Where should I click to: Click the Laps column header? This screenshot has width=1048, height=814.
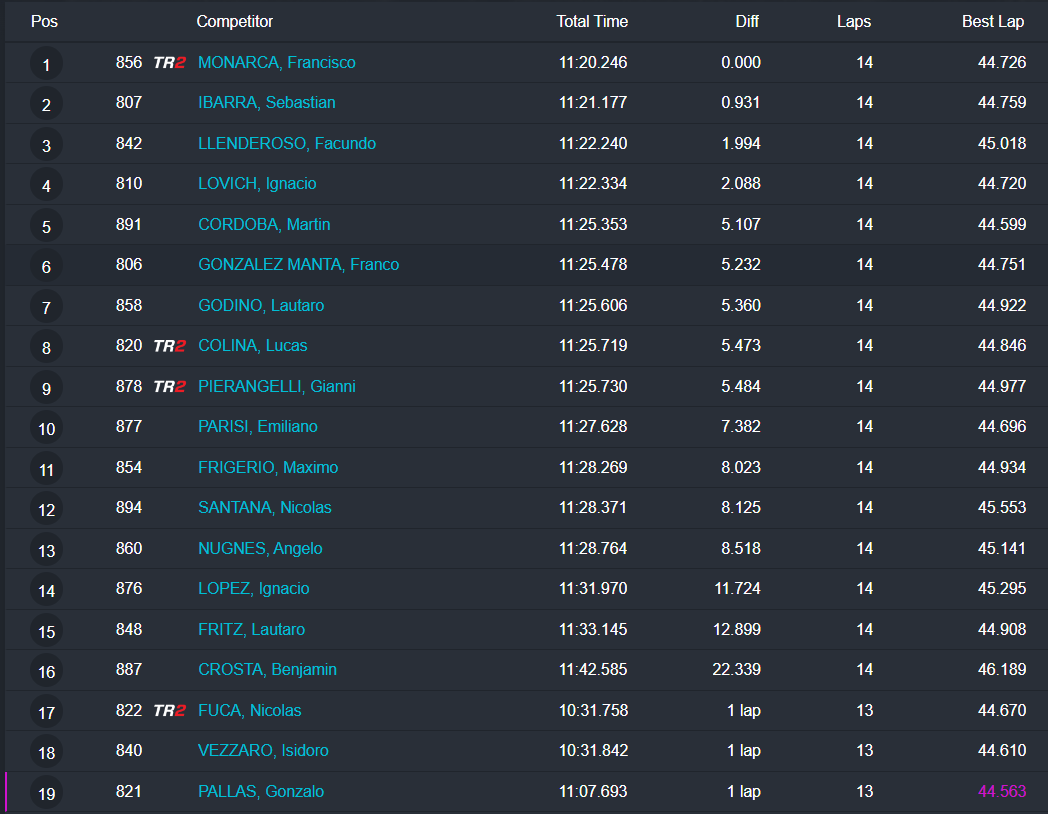pyautogui.click(x=854, y=21)
